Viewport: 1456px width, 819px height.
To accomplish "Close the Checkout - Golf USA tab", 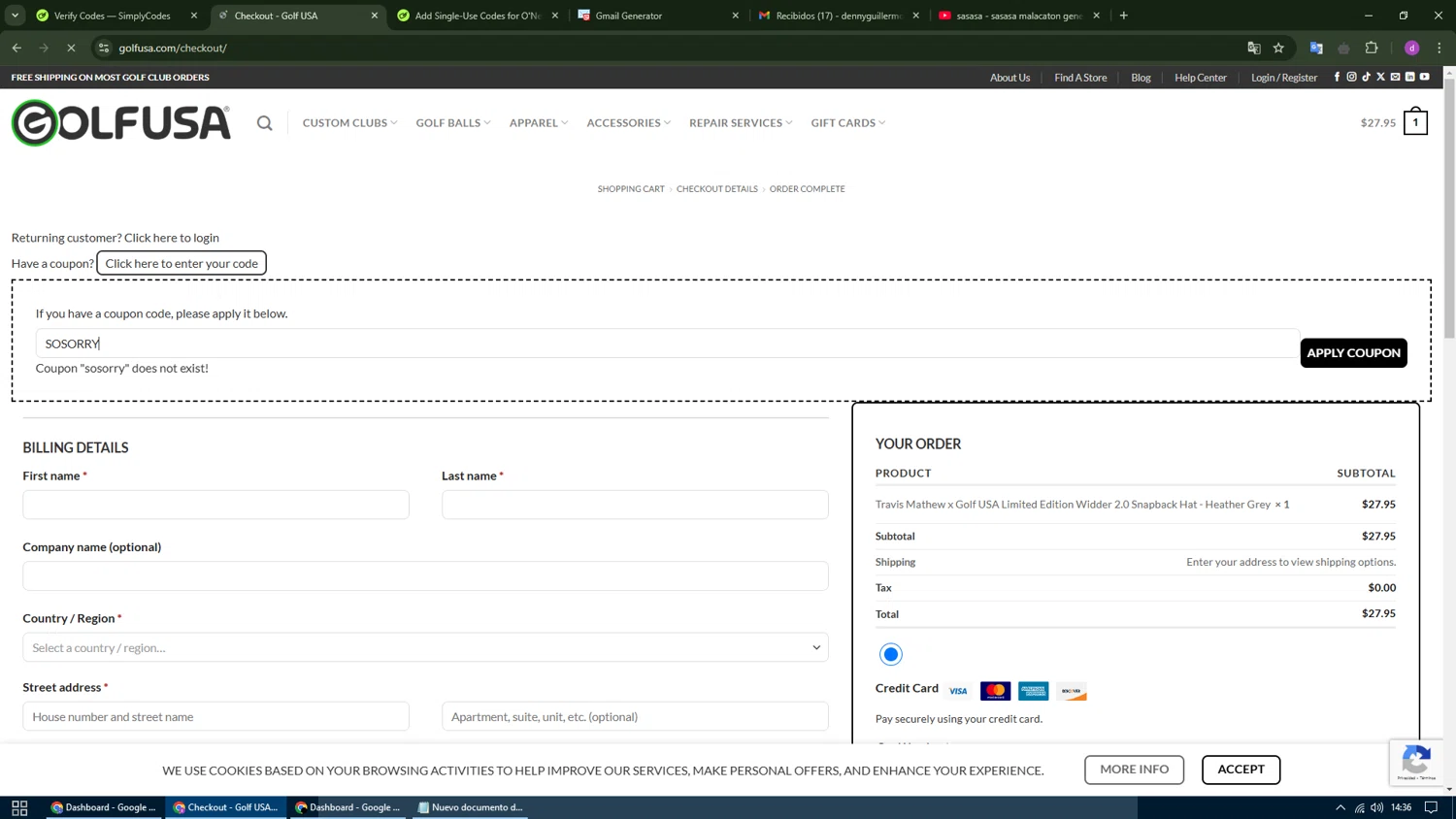I will coord(375,16).
